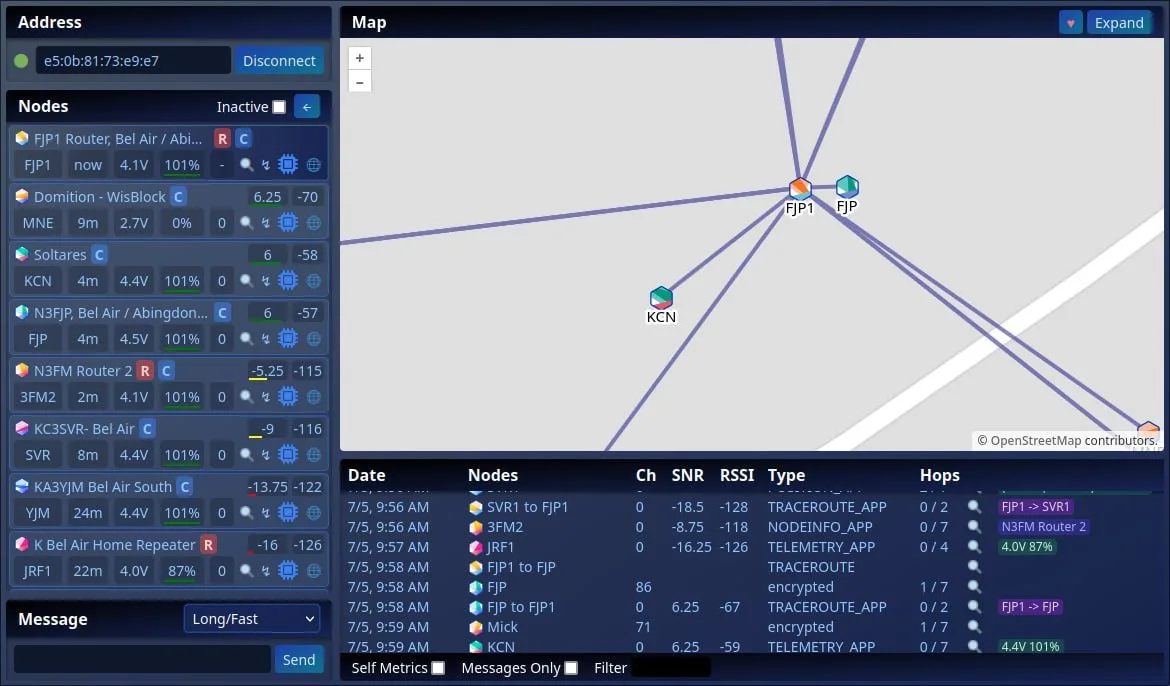Focus the packet Filter input field
This screenshot has width=1170, height=686.
point(670,668)
